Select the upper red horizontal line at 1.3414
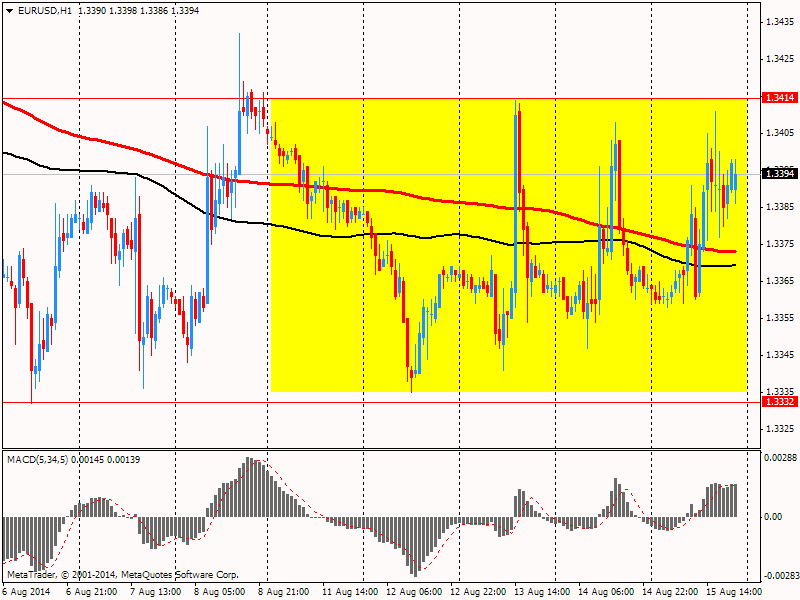This screenshot has width=800, height=600. 130,99
